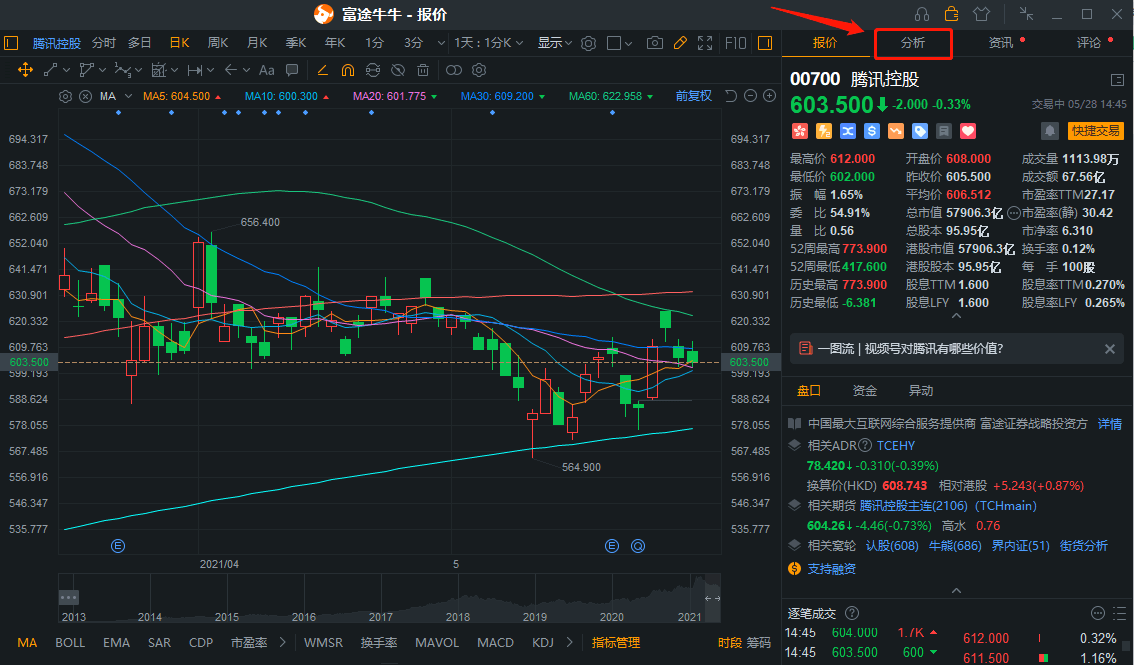The width and height of the screenshot is (1134, 665).
Task: Click the price alert bell icon
Action: (x=1049, y=131)
